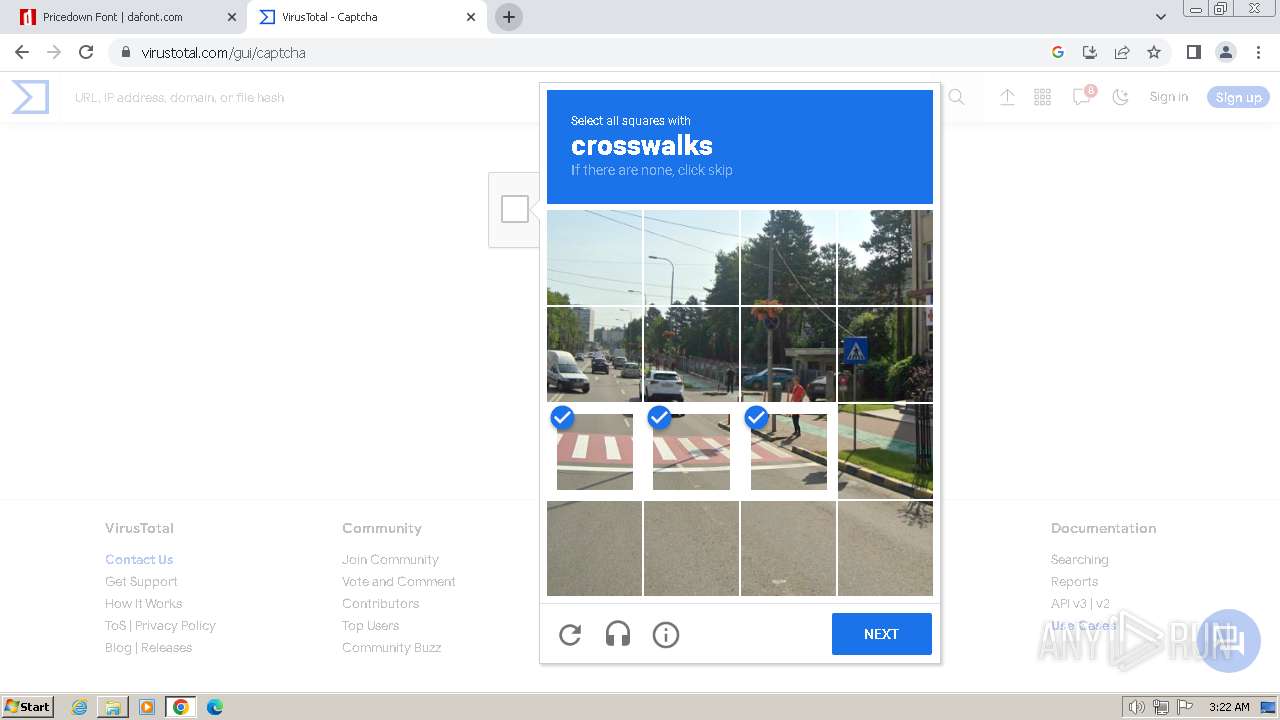Open the Reports documentation link

1075,581
